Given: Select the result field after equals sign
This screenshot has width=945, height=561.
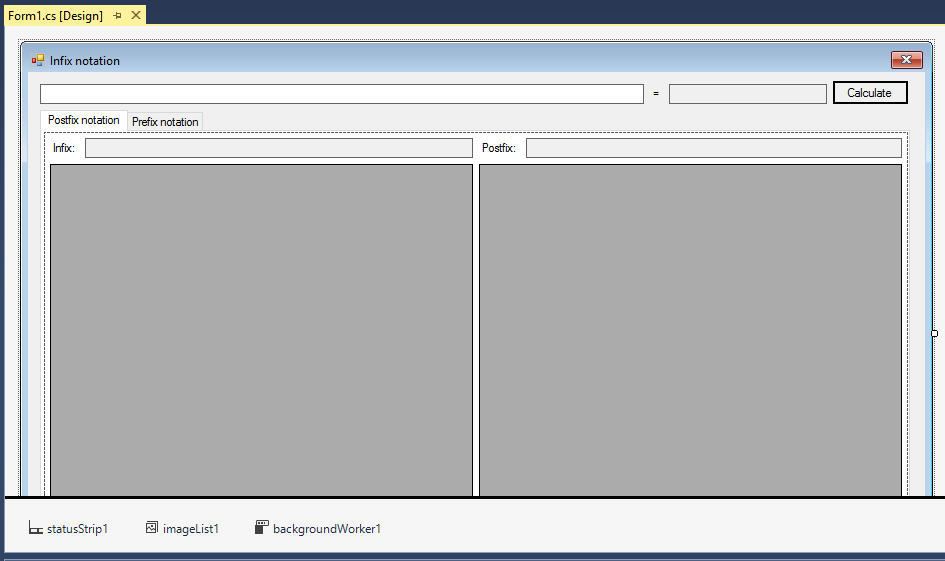Looking at the screenshot, I should coord(747,94).
